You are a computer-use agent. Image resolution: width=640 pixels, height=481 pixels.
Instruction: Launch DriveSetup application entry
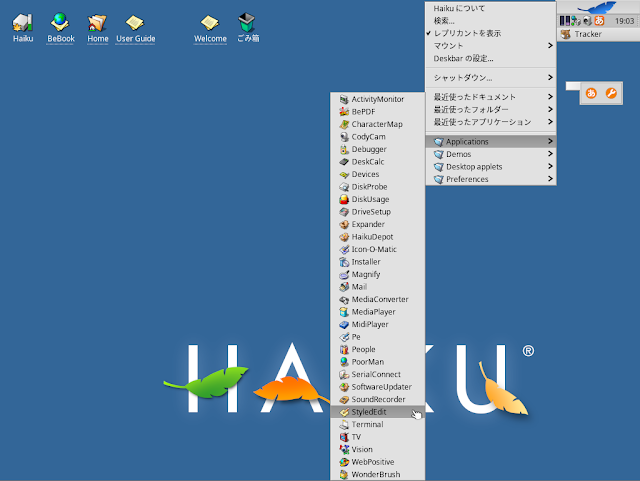[x=378, y=212]
